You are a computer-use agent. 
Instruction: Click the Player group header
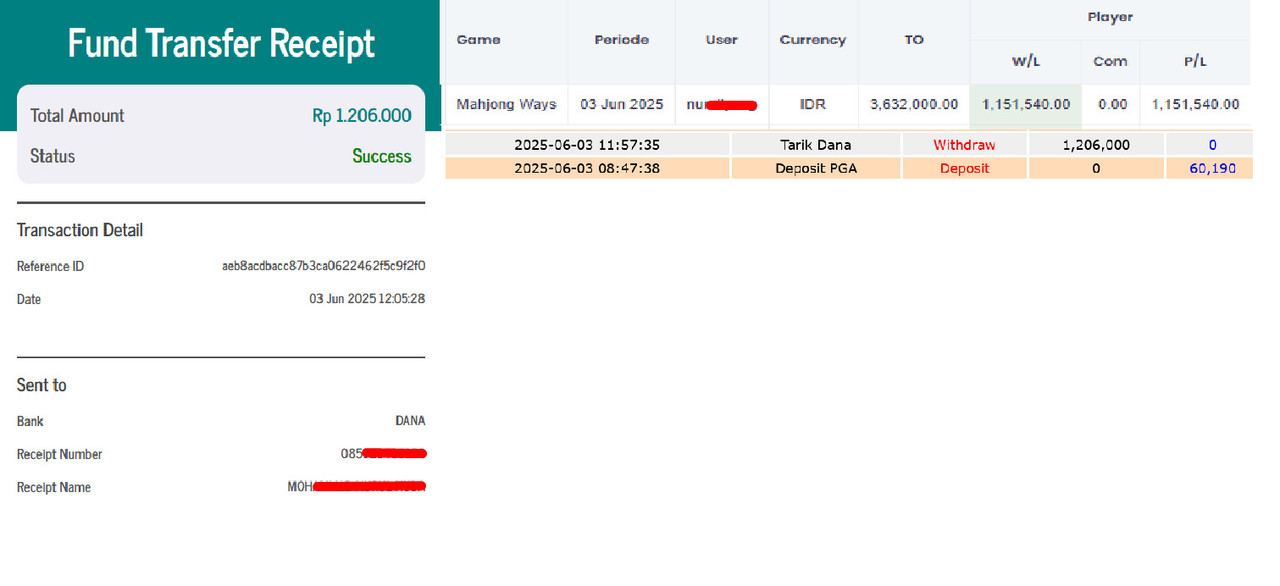coord(1110,17)
